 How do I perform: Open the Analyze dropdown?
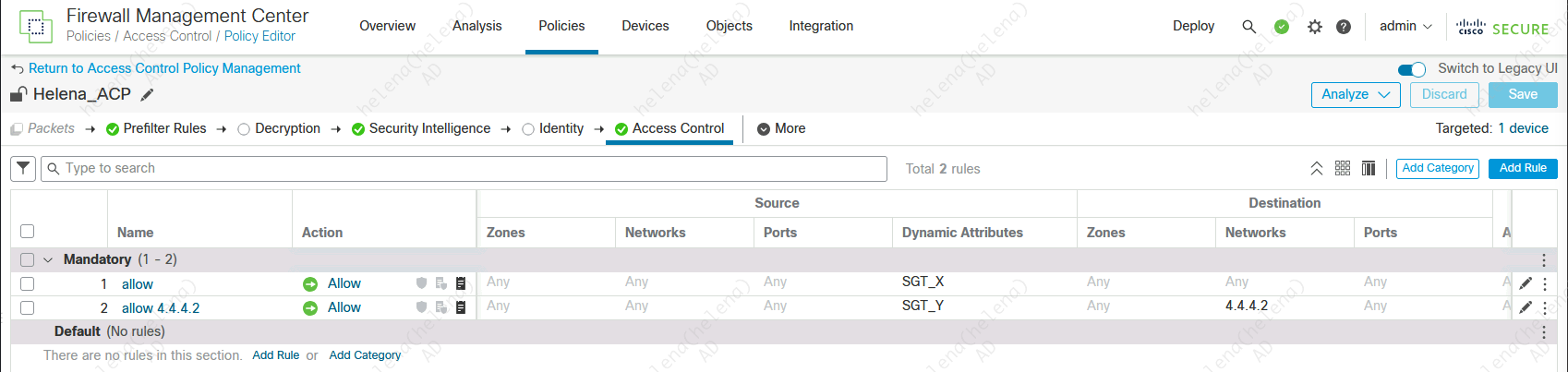pos(1355,95)
